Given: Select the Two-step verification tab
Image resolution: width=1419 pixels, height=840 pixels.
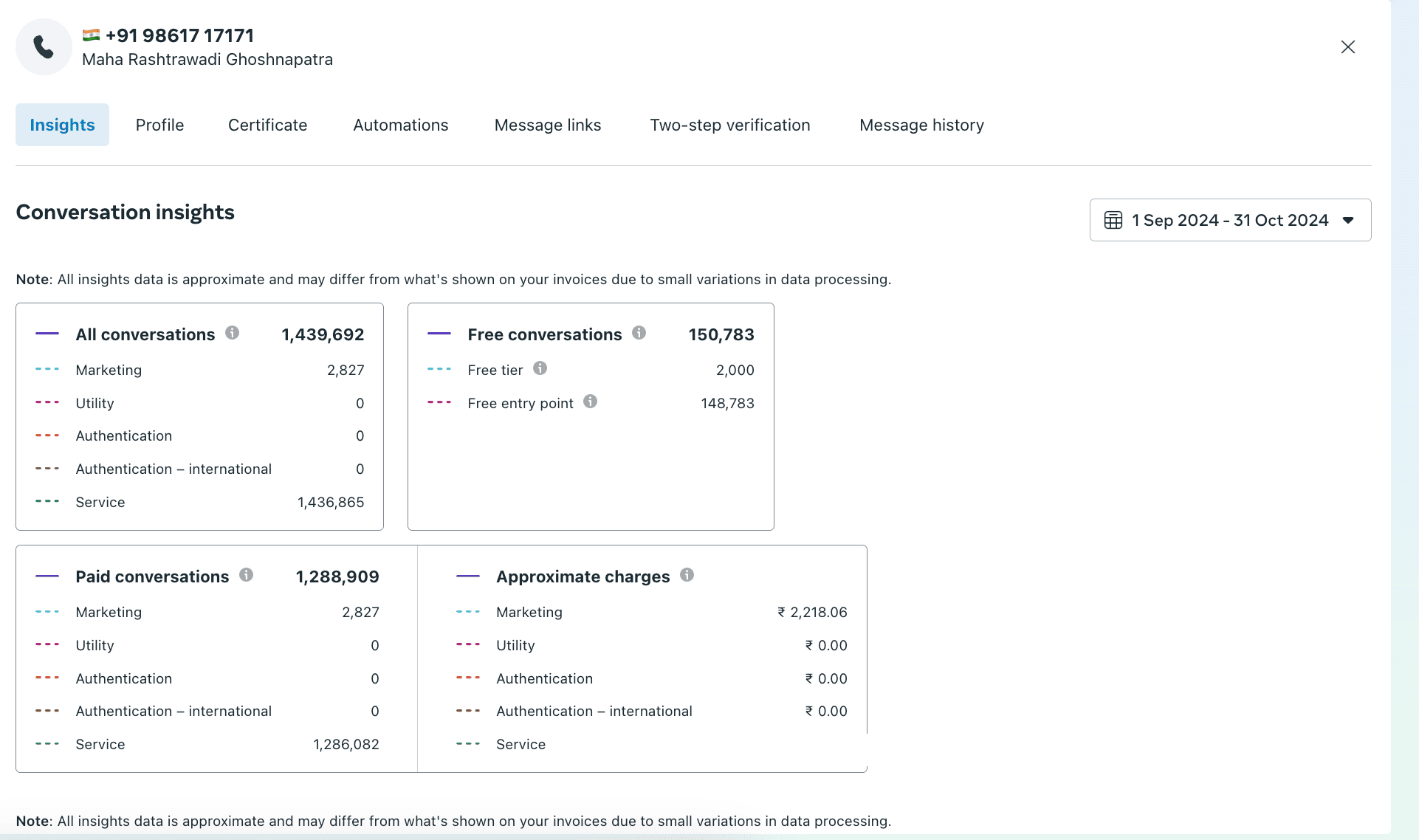Looking at the screenshot, I should click(729, 125).
